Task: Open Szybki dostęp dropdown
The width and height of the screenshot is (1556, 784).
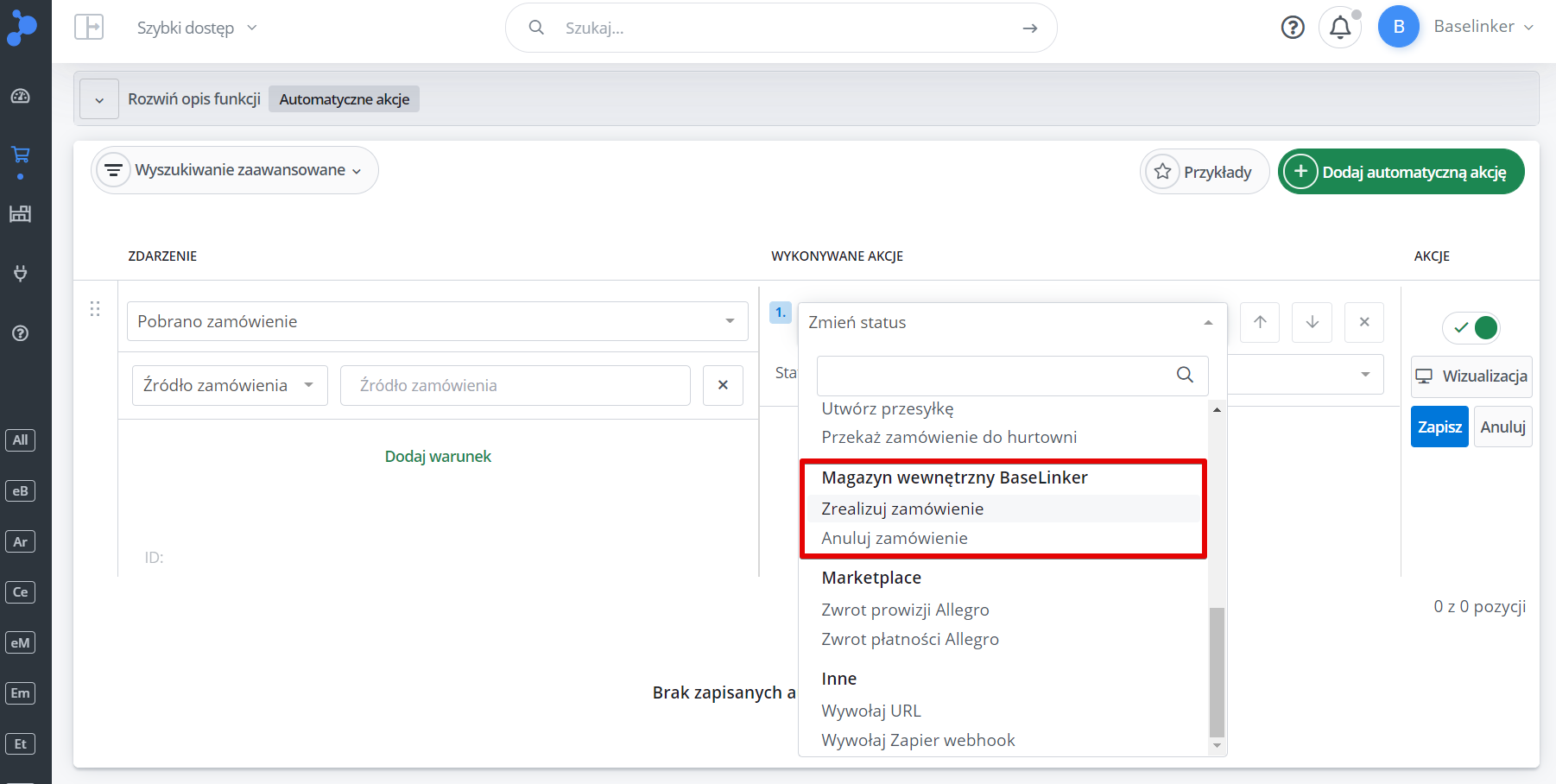Action: (x=197, y=28)
